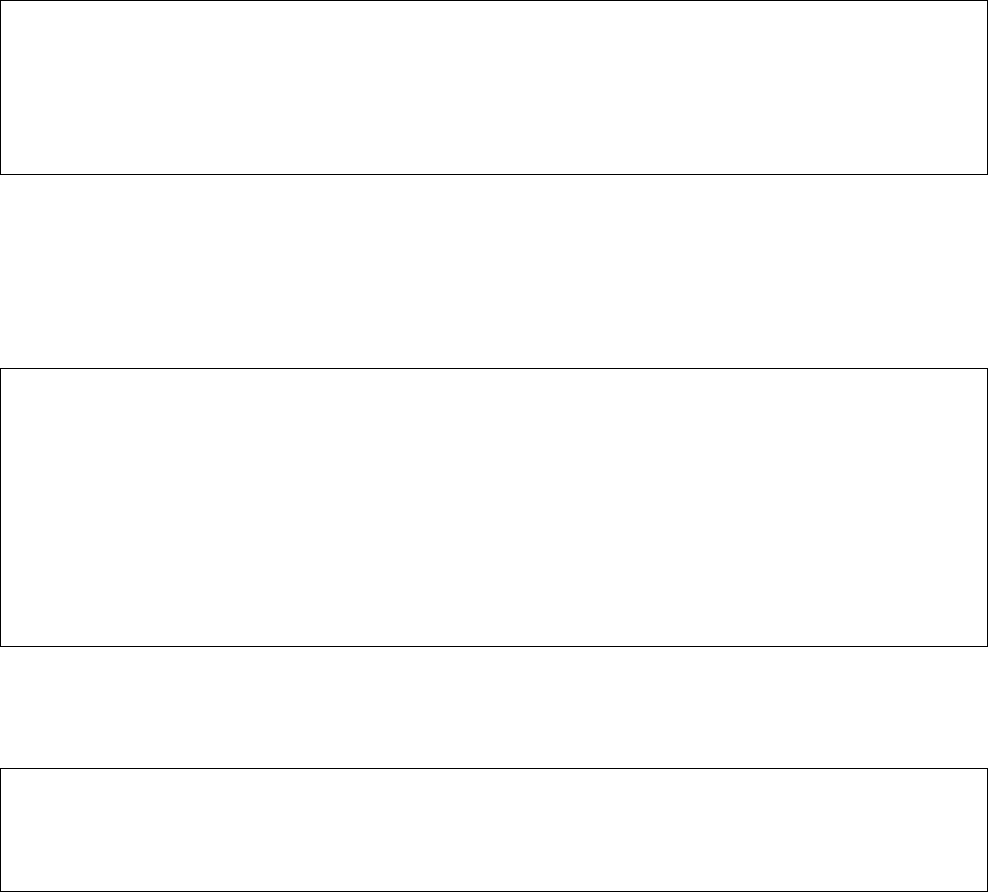Place cursor in the center blank frame
This screenshot has height=892, width=988.
pos(494,507)
